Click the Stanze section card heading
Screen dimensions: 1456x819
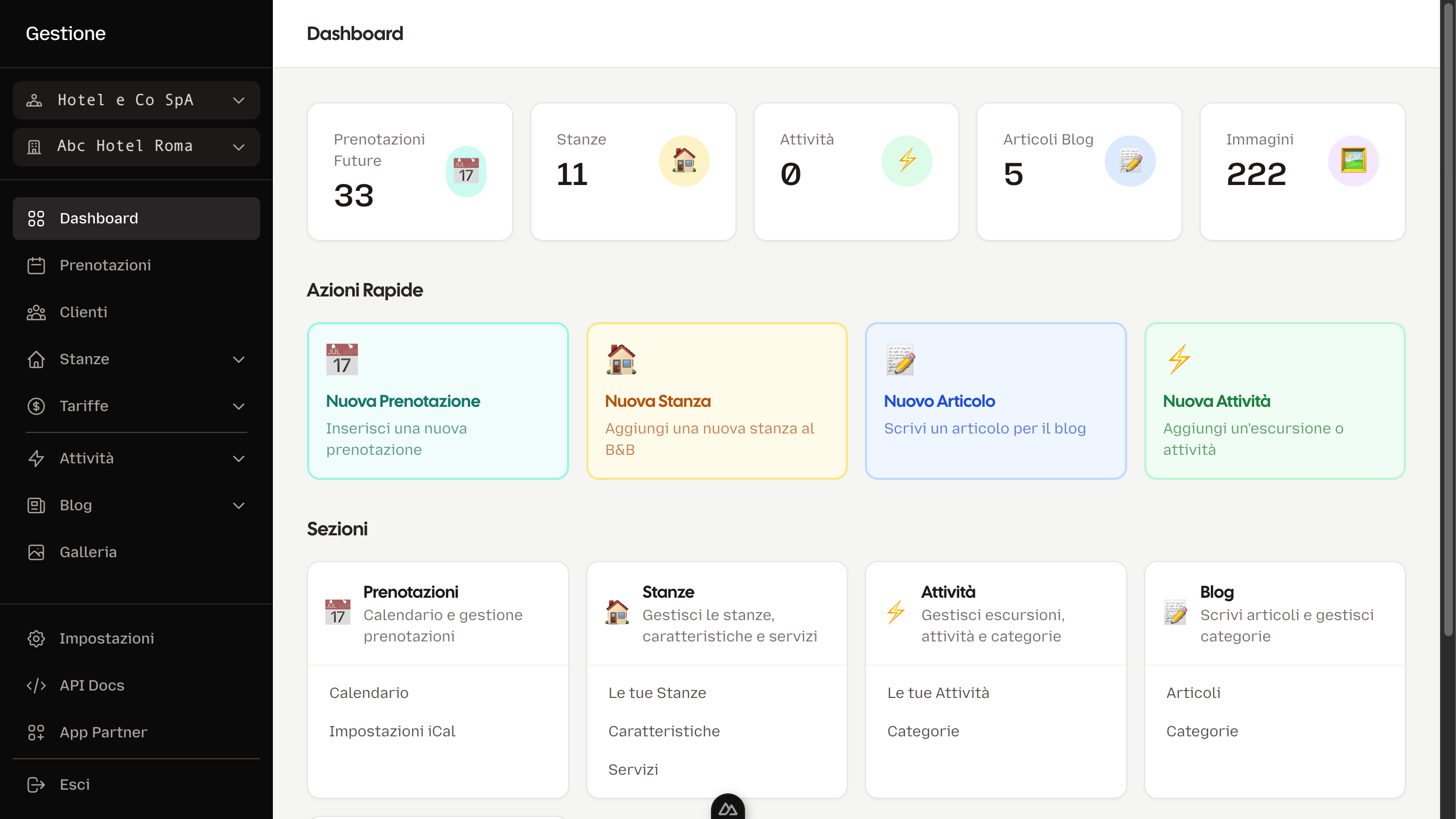pyautogui.click(x=668, y=592)
